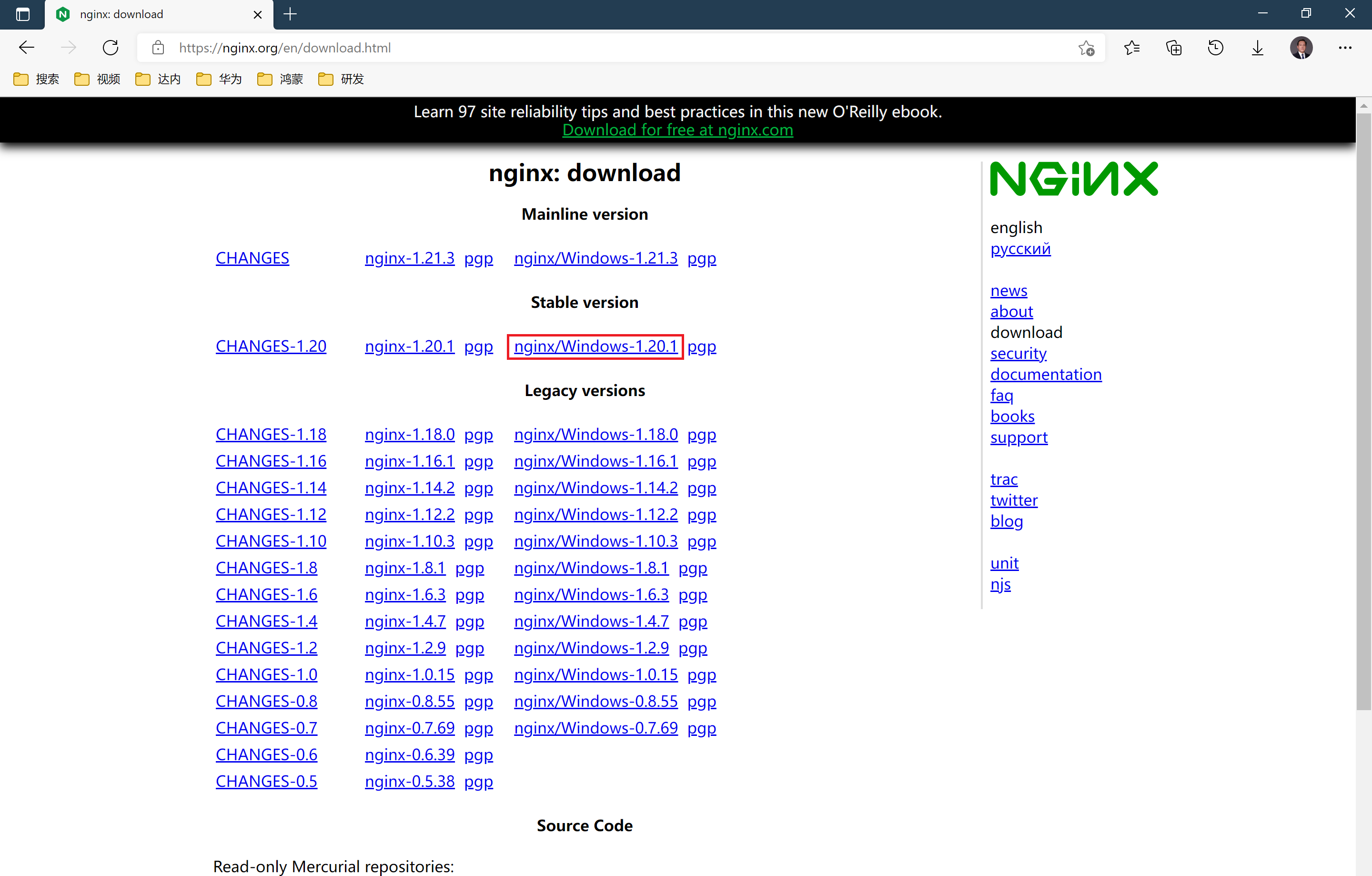Click the URL address field
The image size is (1372, 876).
[621, 48]
